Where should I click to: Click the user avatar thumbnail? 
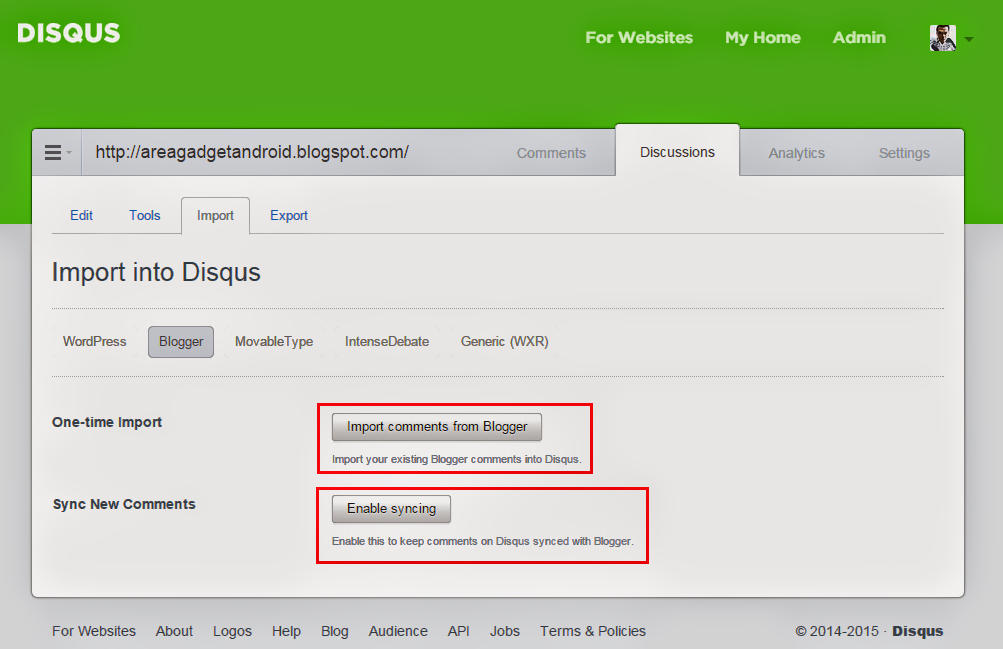click(x=942, y=38)
